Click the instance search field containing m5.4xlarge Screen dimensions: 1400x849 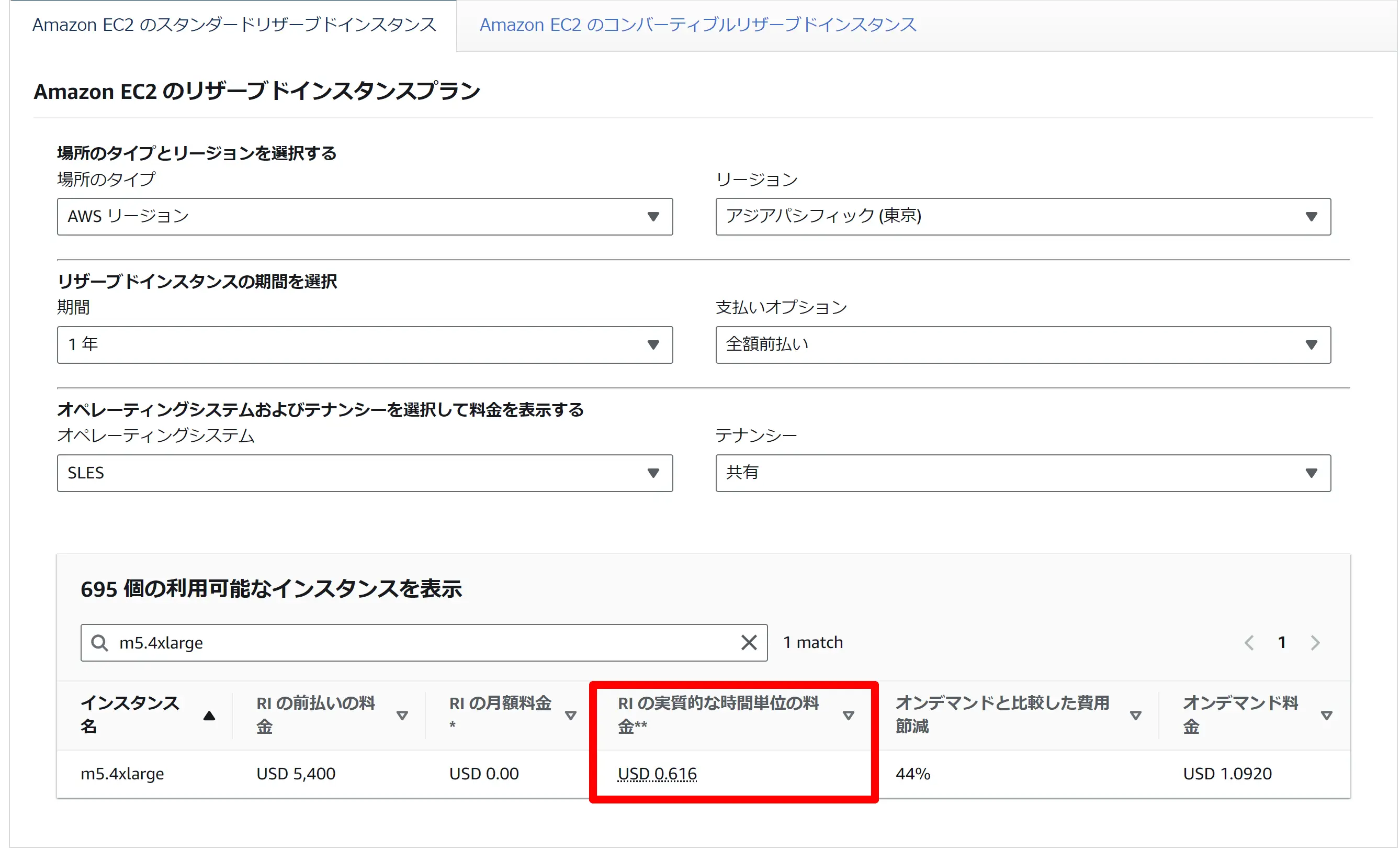click(424, 643)
